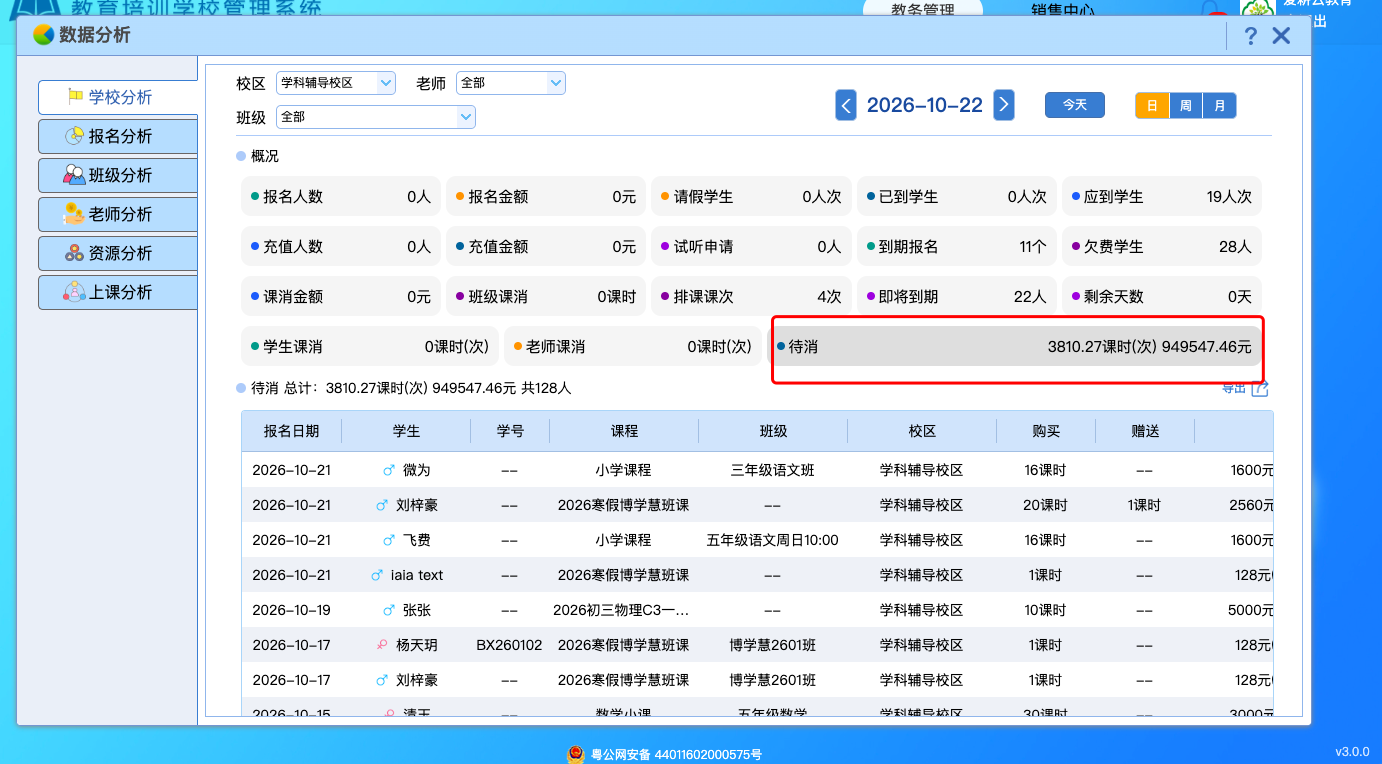Go to the 资源分析 tab

(118, 253)
